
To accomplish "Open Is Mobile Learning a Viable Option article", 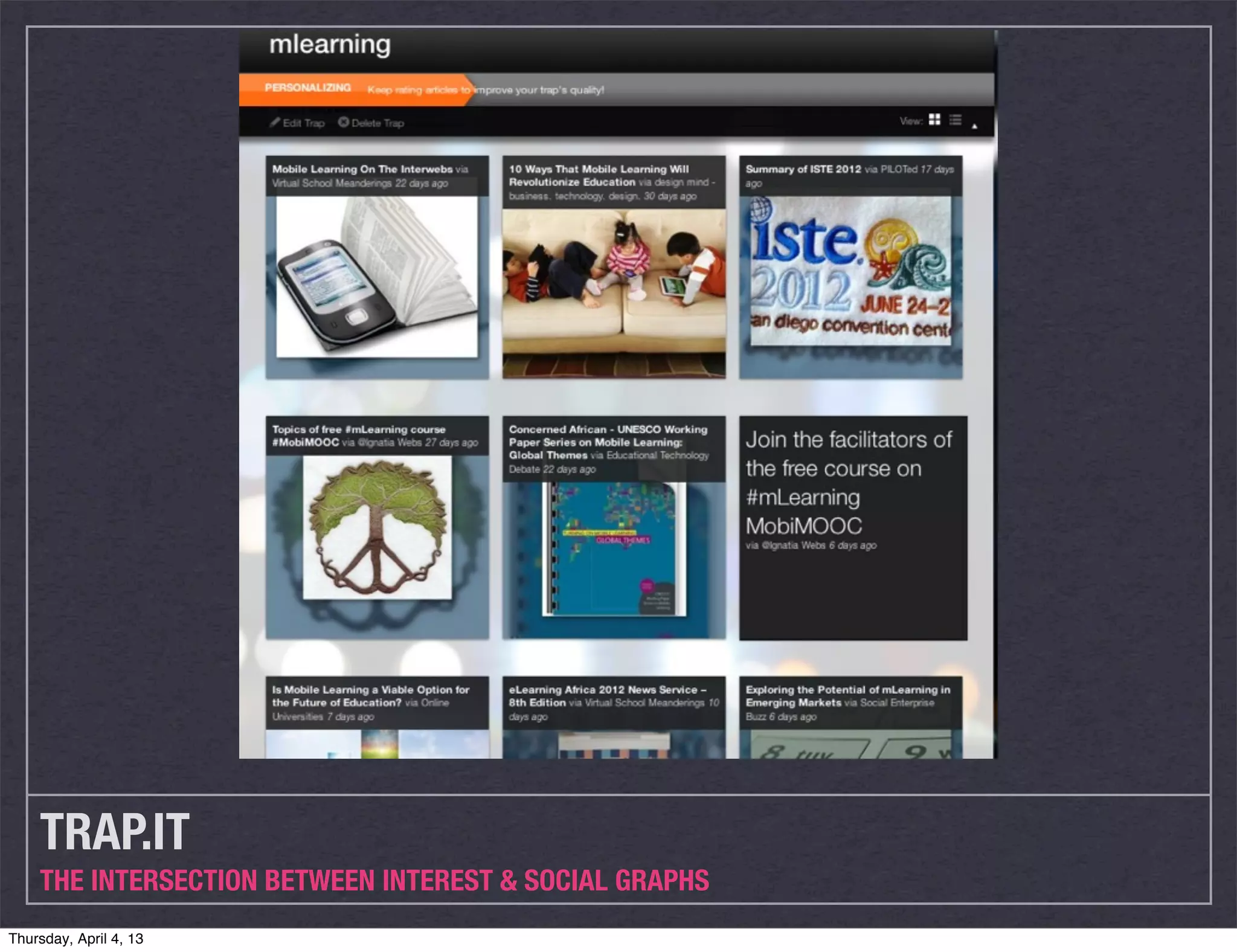I will click(370, 696).
